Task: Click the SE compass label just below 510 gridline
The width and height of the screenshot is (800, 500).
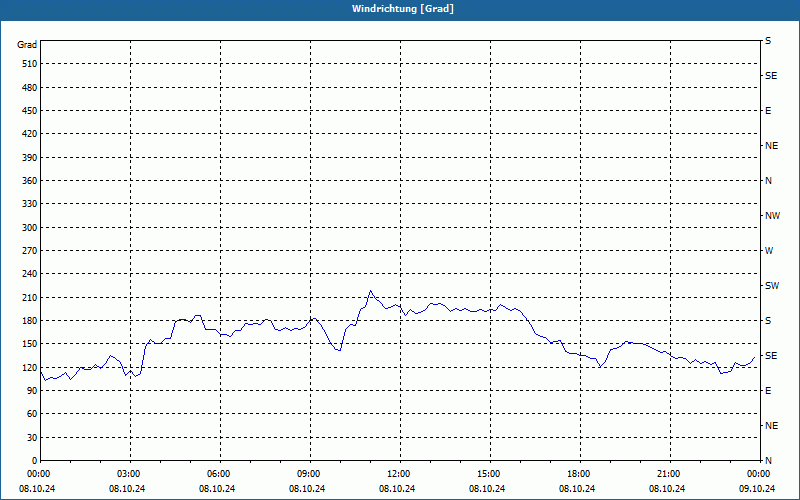Action: (771, 76)
